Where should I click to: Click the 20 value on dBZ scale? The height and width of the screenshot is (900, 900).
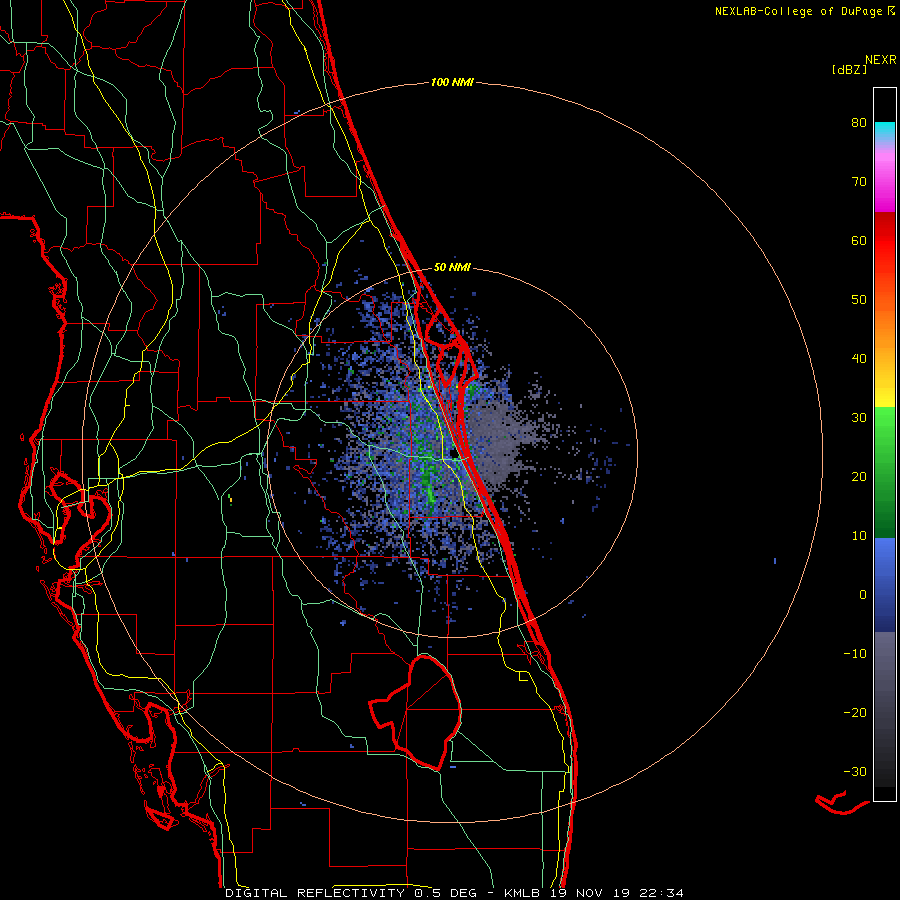(859, 477)
